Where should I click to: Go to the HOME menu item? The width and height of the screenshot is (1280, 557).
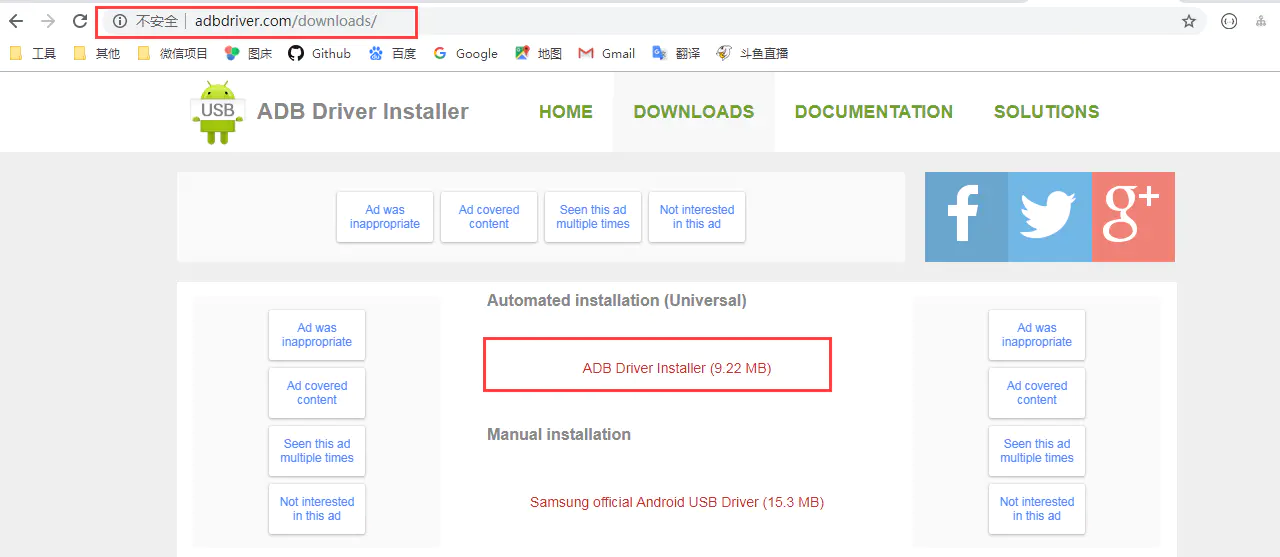point(566,112)
